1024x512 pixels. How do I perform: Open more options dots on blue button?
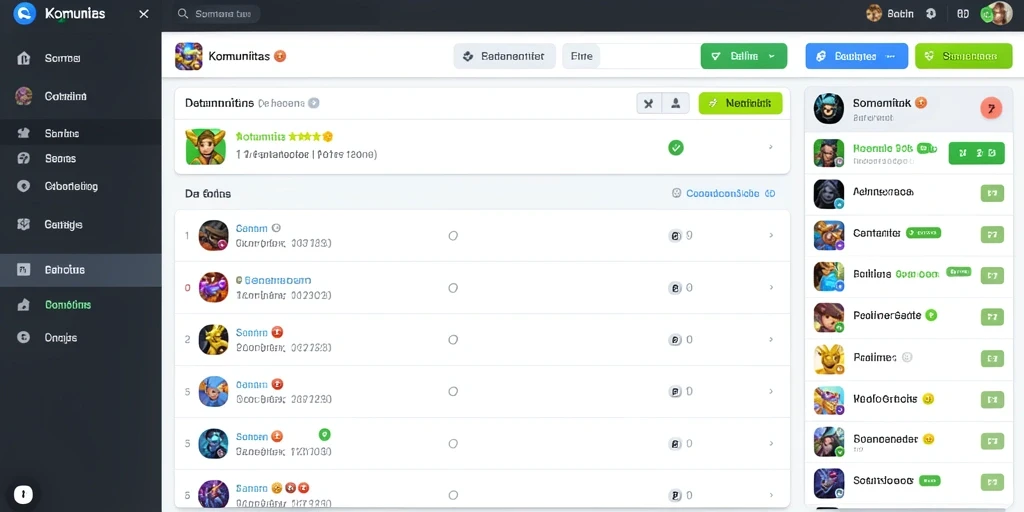pos(890,57)
